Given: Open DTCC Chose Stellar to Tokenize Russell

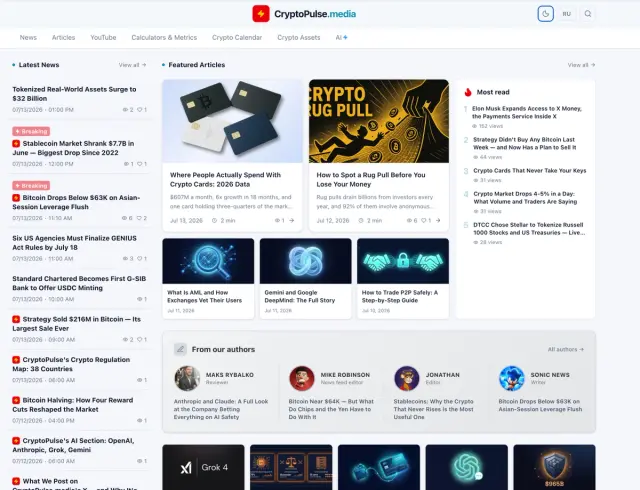Looking at the screenshot, I should pos(529,229).
